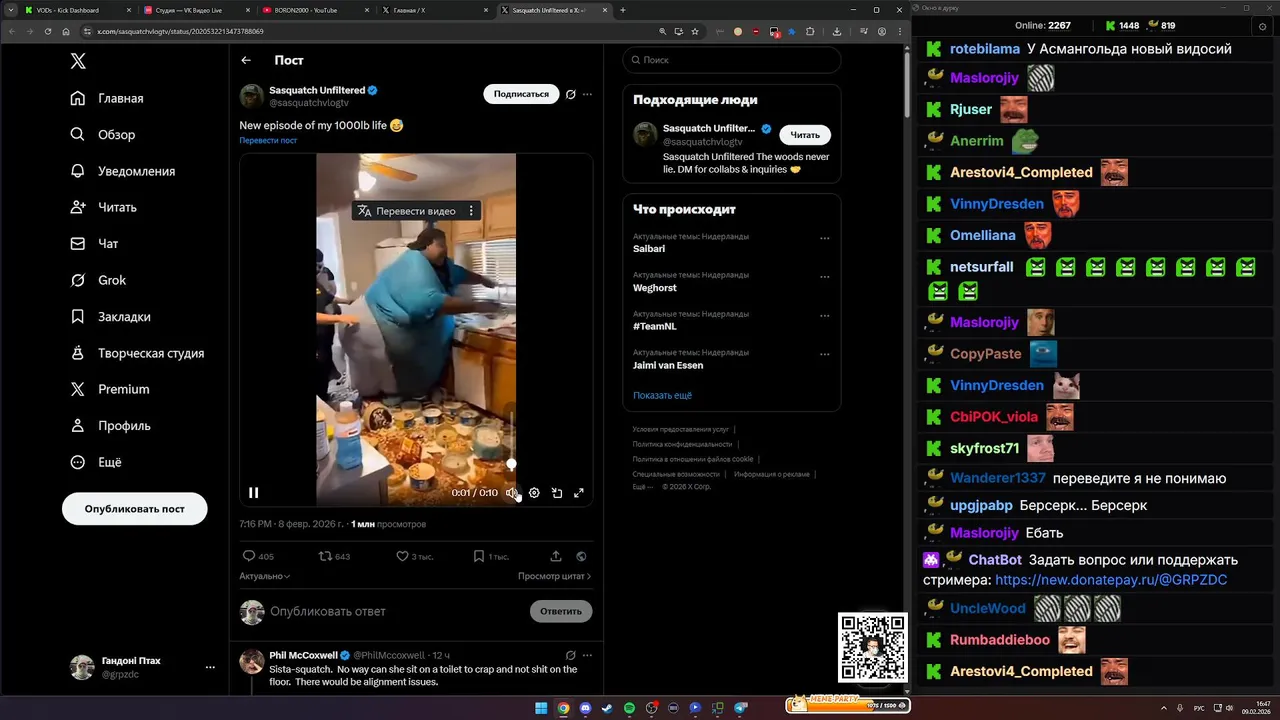This screenshot has width=1280, height=720.
Task: Bookmark this page with star icon
Action: point(695,32)
